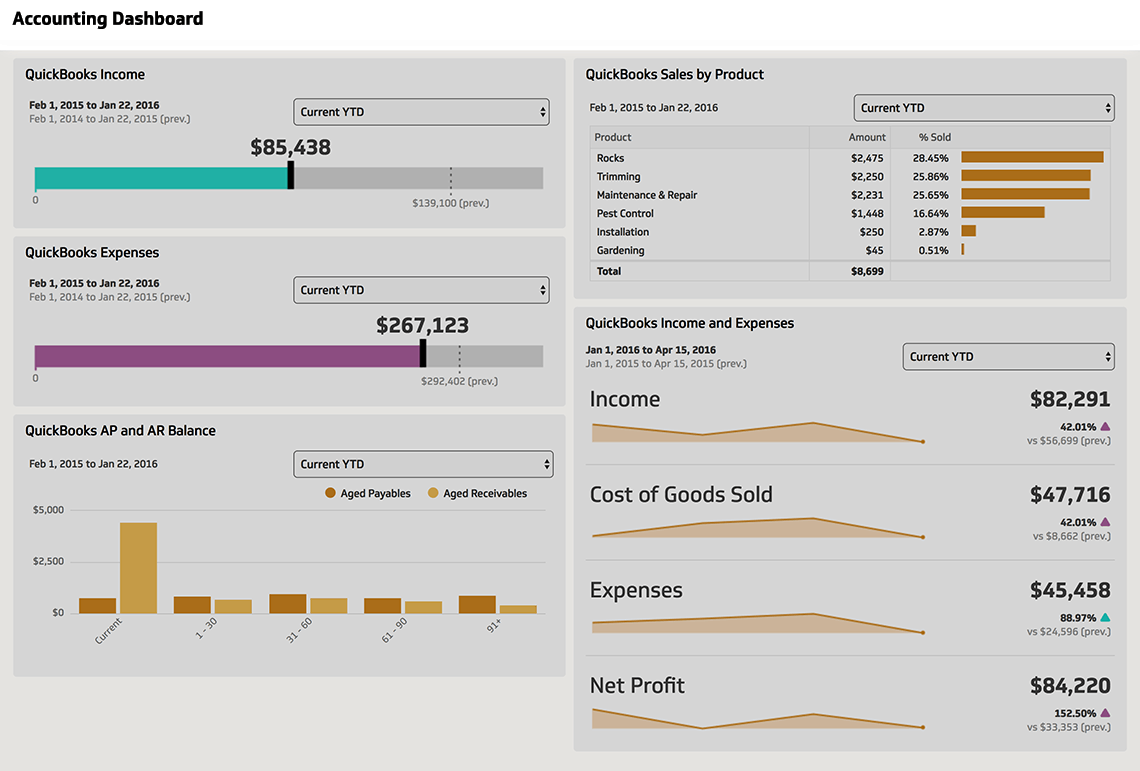1140x771 pixels.
Task: Click the $84,220 Net Profit figure
Action: (1069, 685)
